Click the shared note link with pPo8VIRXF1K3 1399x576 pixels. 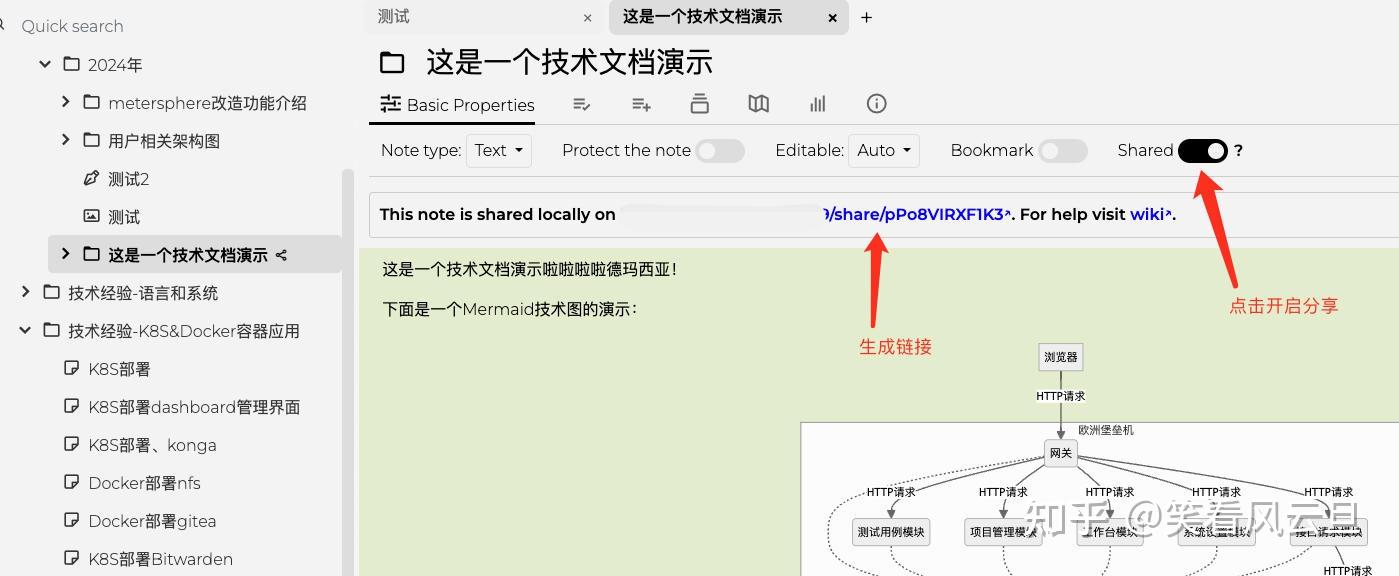916,214
